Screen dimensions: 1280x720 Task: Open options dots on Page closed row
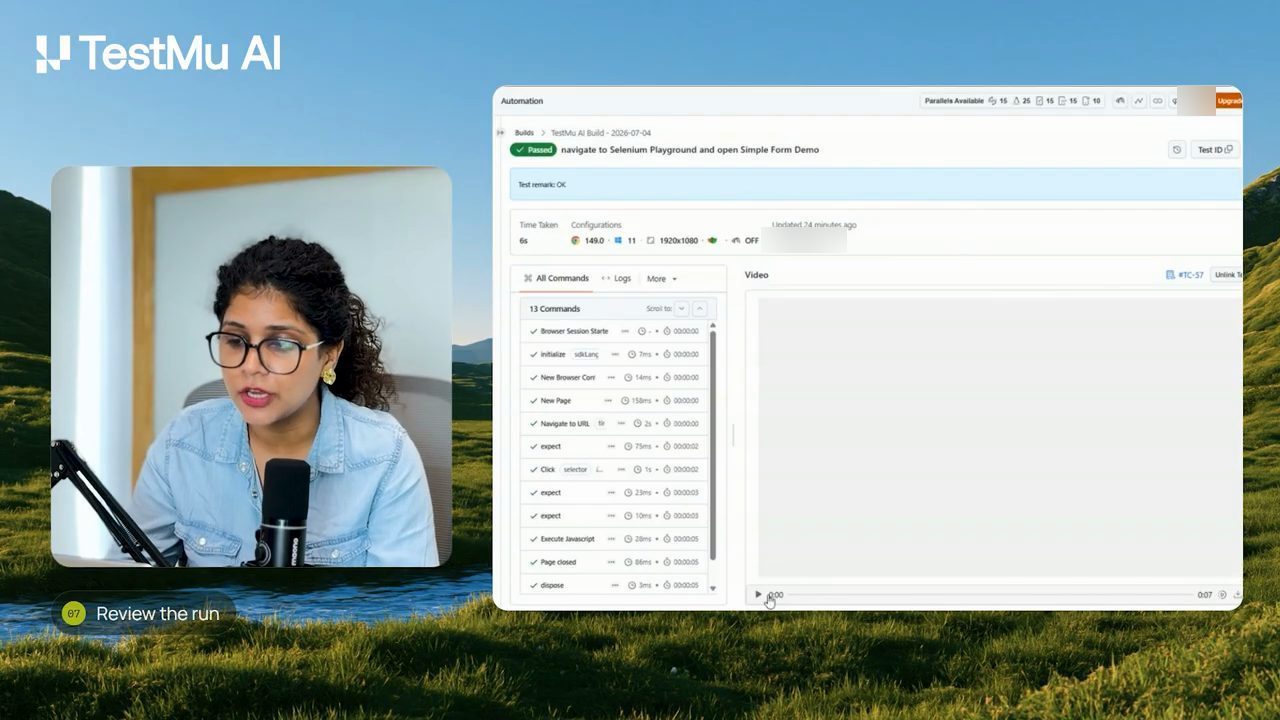coord(611,562)
